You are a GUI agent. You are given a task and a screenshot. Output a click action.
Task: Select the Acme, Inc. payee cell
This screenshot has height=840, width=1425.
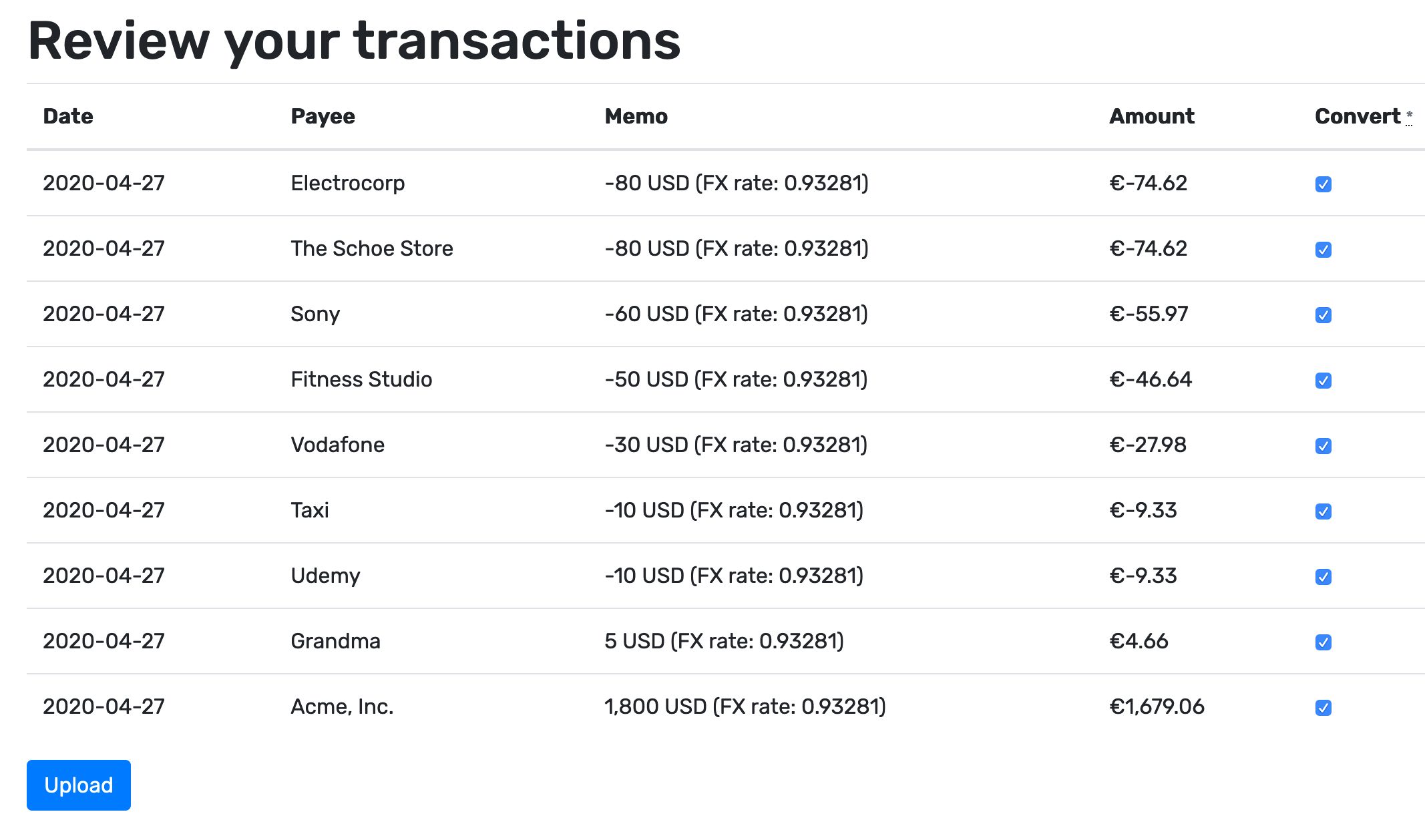pyautogui.click(x=343, y=706)
